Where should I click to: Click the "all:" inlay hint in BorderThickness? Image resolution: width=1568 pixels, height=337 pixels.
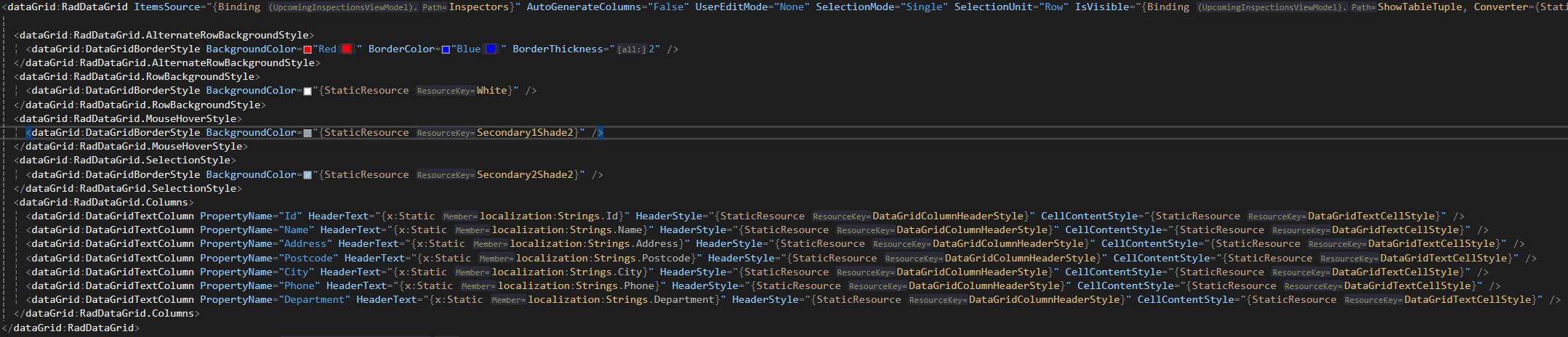[x=632, y=49]
